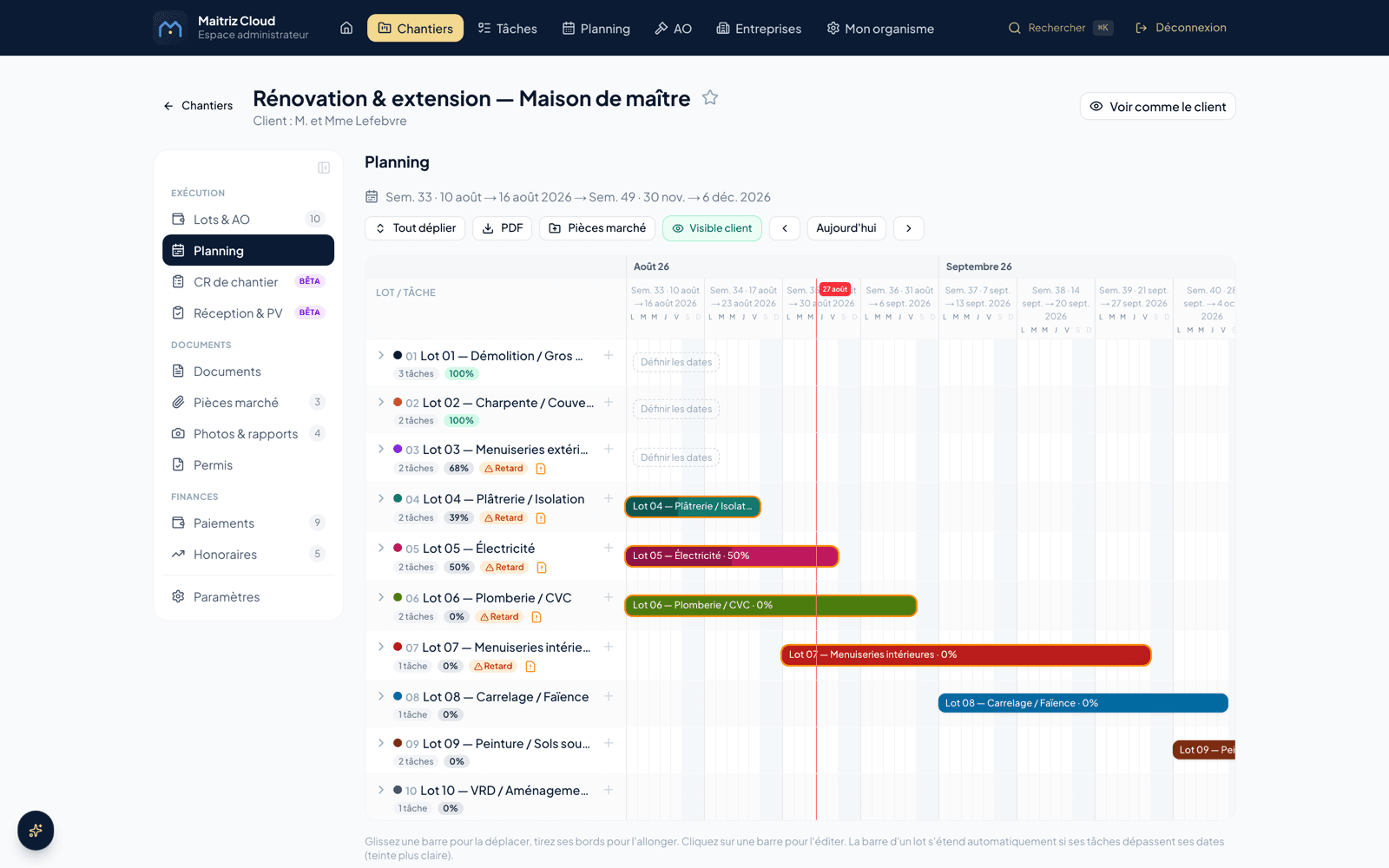Image resolution: width=1389 pixels, height=868 pixels.
Task: Expand Lot 03 — Menuiseries extérieures row
Action: tap(380, 449)
